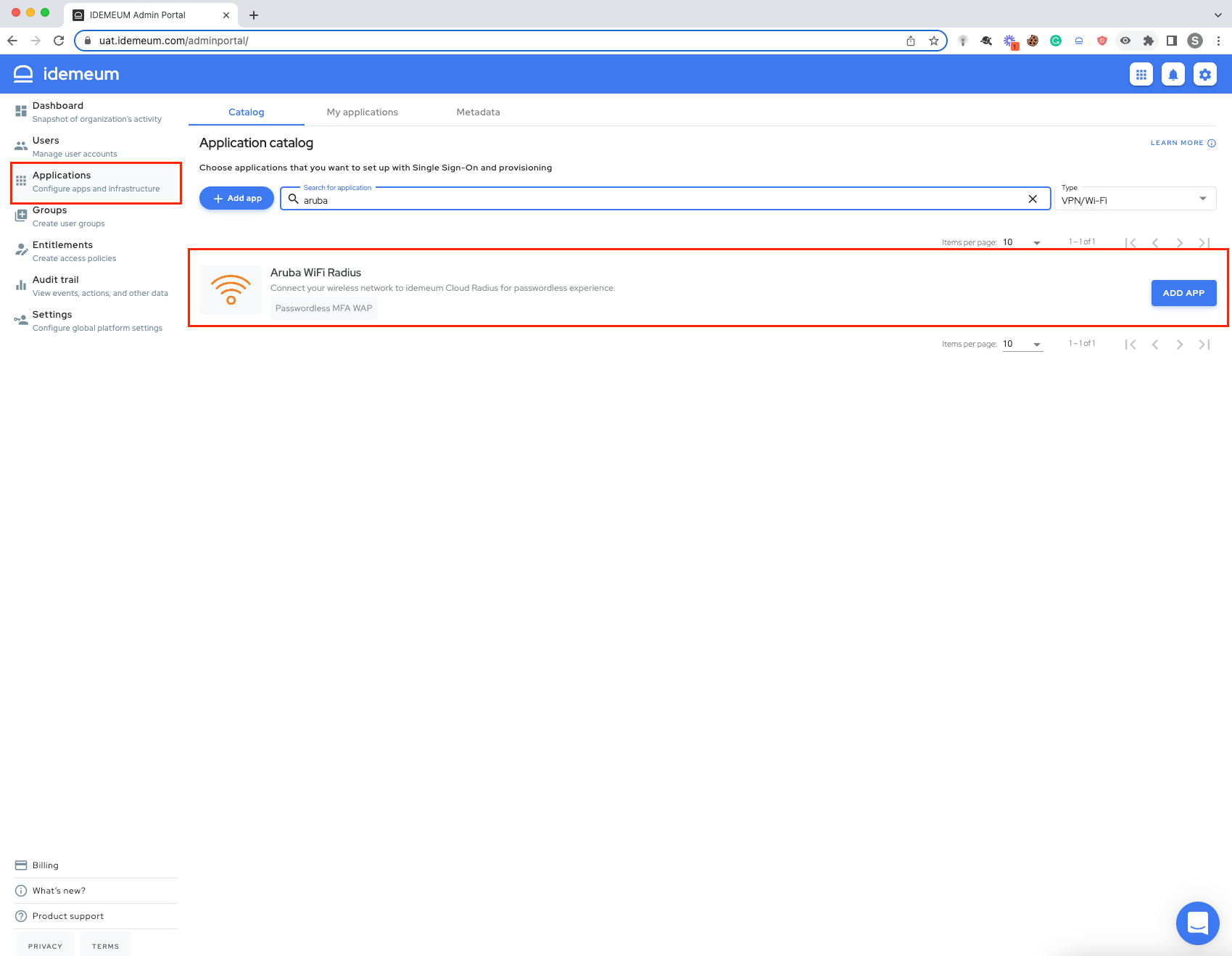Open Settings in sidebar
Screen dimensions: 1232x956
[96, 321]
